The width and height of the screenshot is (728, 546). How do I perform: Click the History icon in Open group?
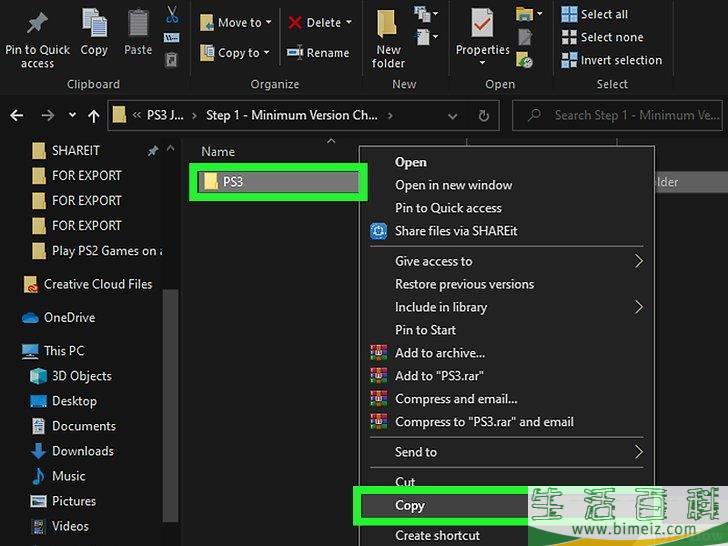pyautogui.click(x=525, y=59)
